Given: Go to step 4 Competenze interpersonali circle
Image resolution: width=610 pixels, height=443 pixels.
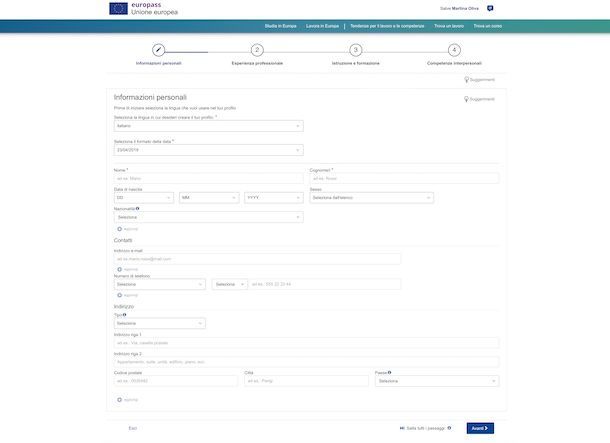Looking at the screenshot, I should 454,50.
